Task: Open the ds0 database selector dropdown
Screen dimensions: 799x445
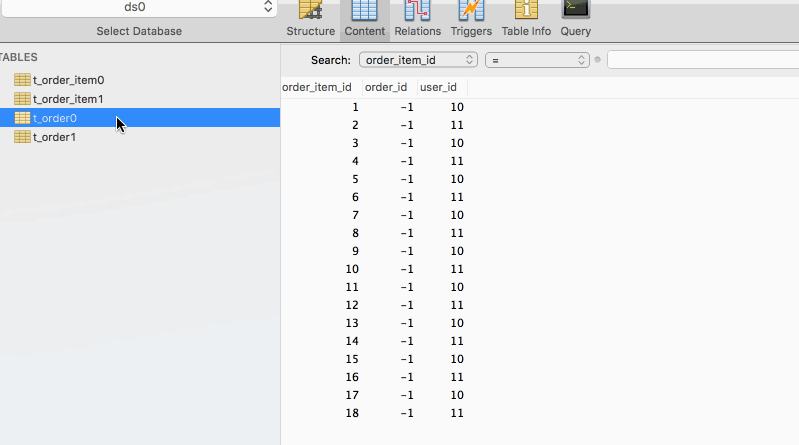Action: (139, 8)
